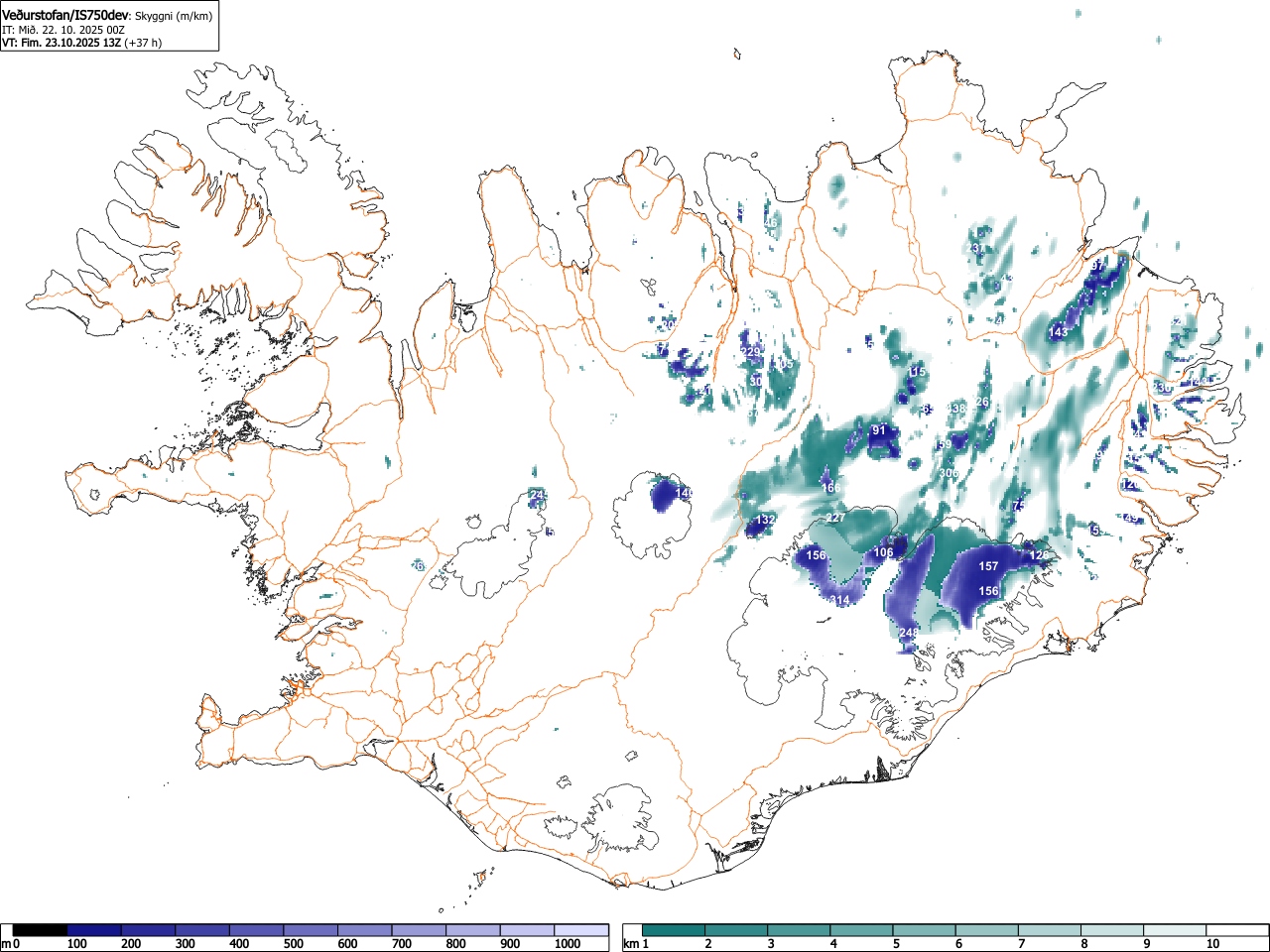Click the '245' value on the western glacier
This screenshot has width=1270, height=952.
pyautogui.click(x=539, y=495)
